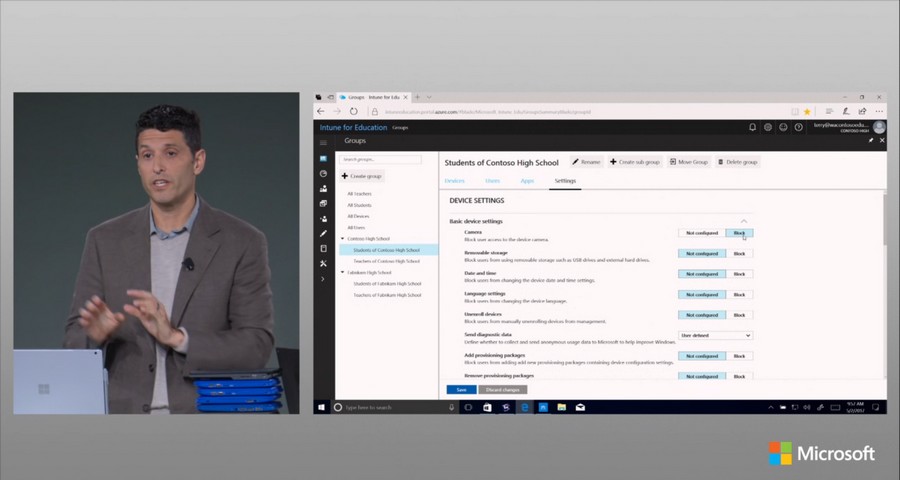Click the Search groups field
This screenshot has width=900, height=480.
click(x=380, y=159)
